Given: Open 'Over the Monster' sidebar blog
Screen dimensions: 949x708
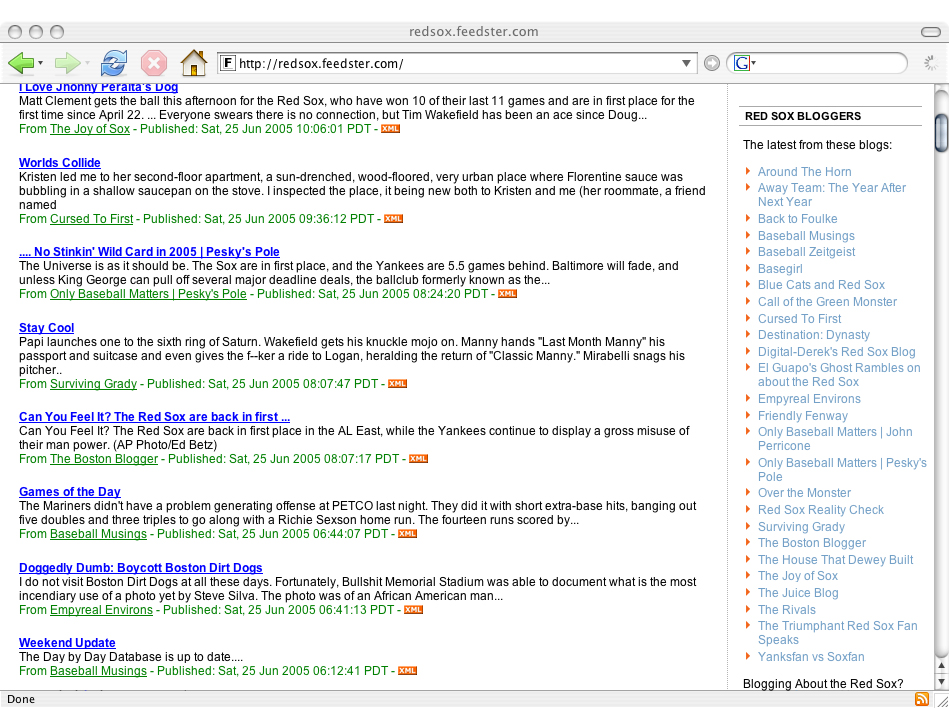Looking at the screenshot, I should point(804,493).
